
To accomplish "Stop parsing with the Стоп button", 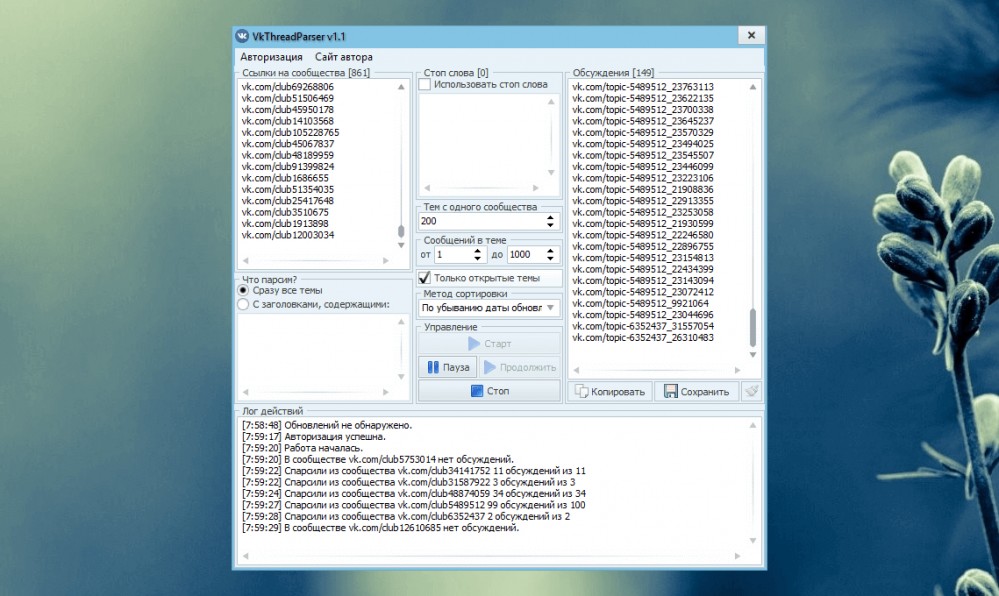I will click(x=489, y=391).
